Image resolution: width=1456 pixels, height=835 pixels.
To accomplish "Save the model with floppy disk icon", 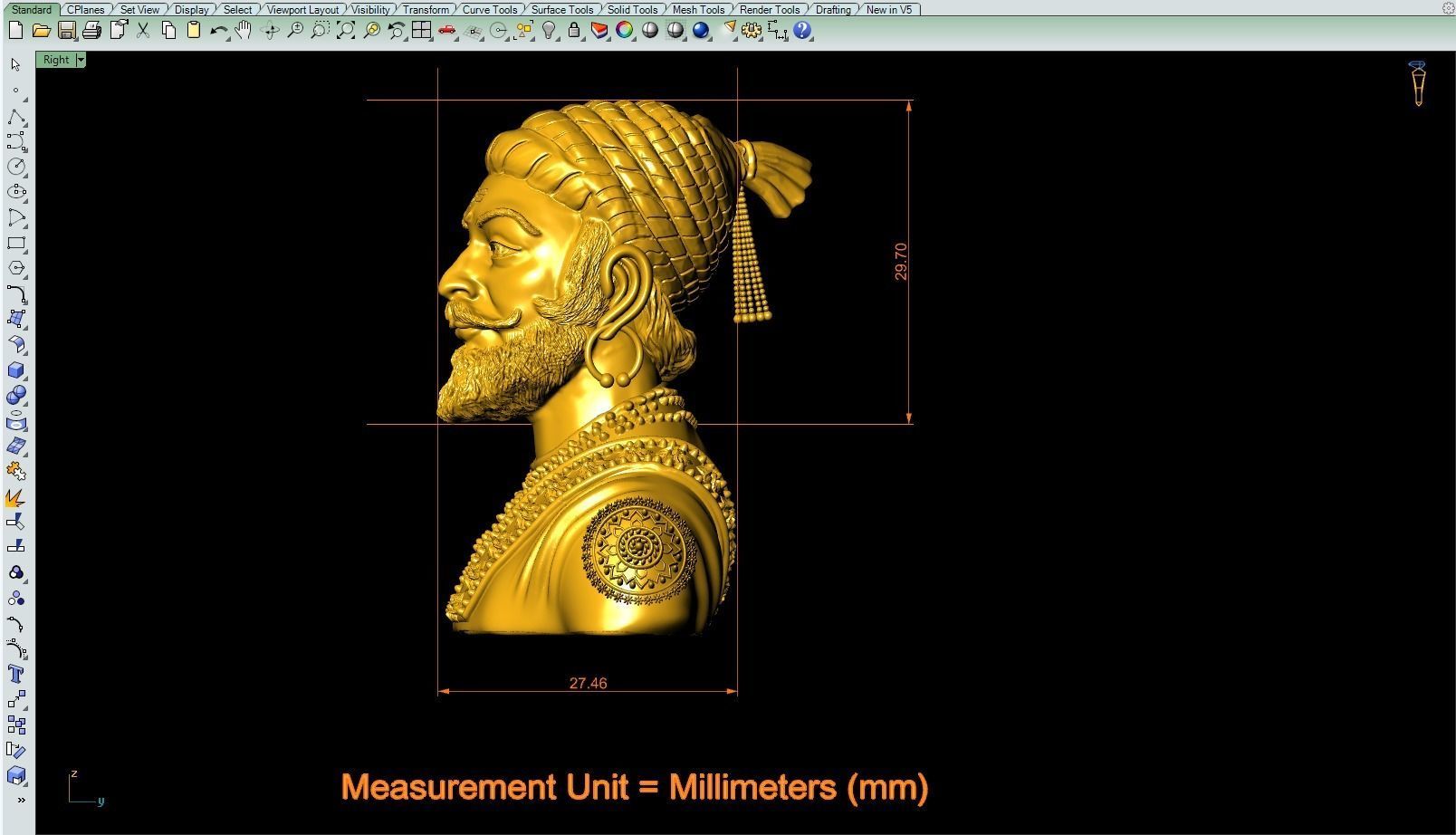I will click(66, 30).
